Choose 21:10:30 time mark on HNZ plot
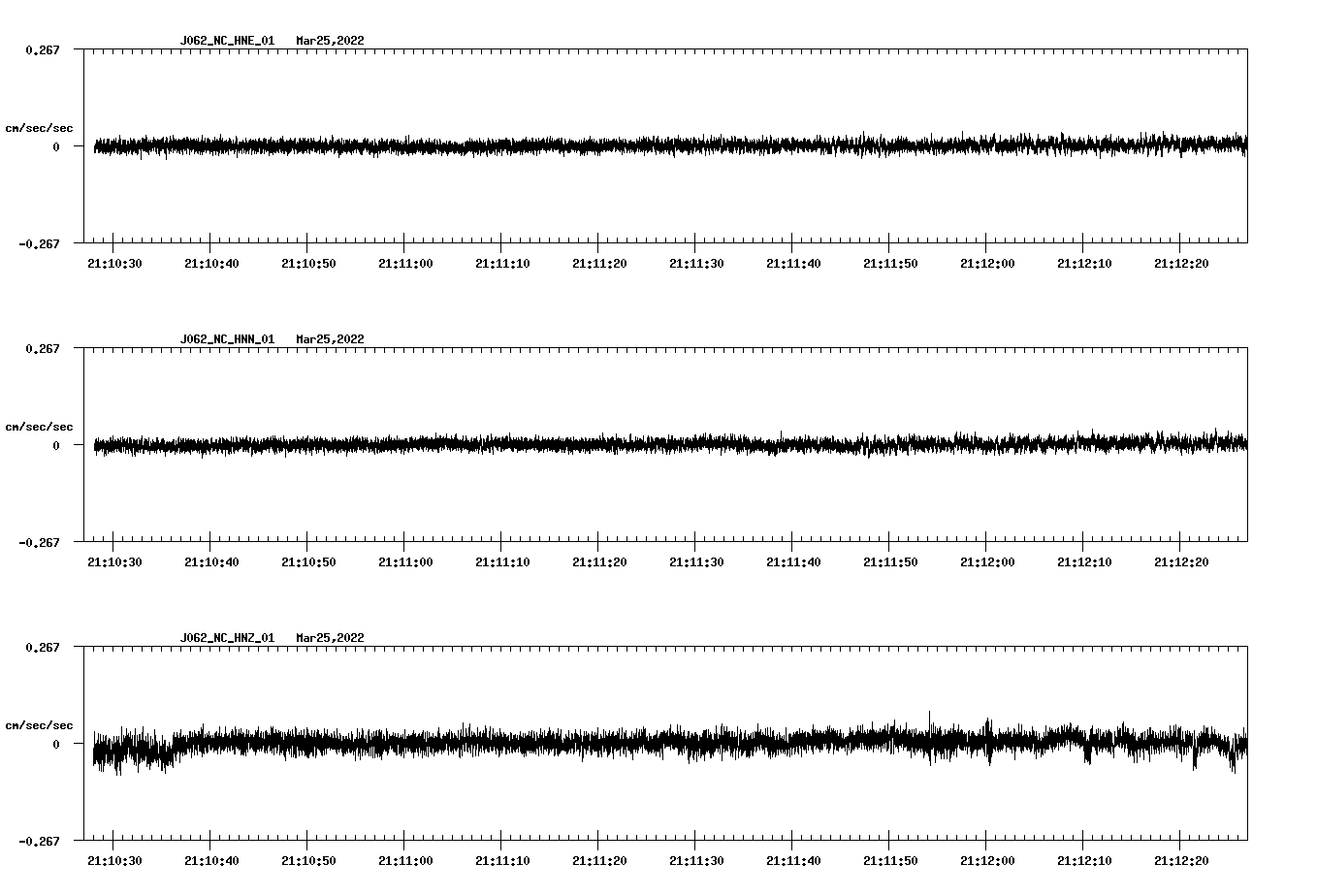Viewport: 1317px width, 896px height. click(x=114, y=861)
